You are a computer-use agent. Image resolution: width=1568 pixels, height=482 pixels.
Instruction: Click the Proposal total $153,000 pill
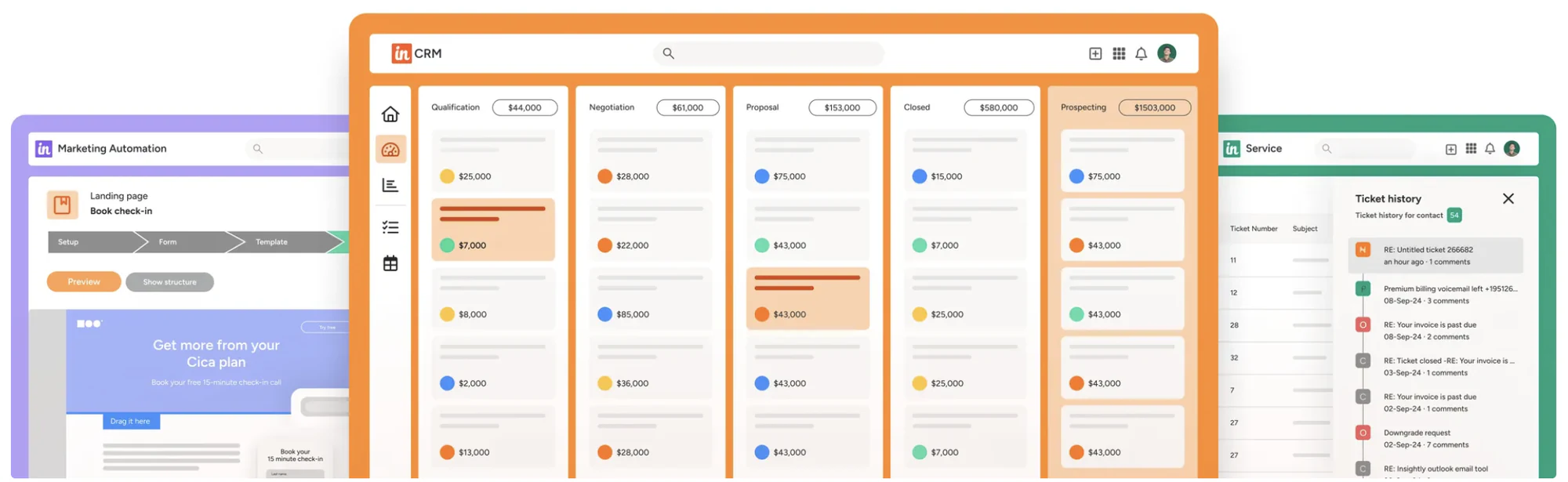tap(842, 107)
